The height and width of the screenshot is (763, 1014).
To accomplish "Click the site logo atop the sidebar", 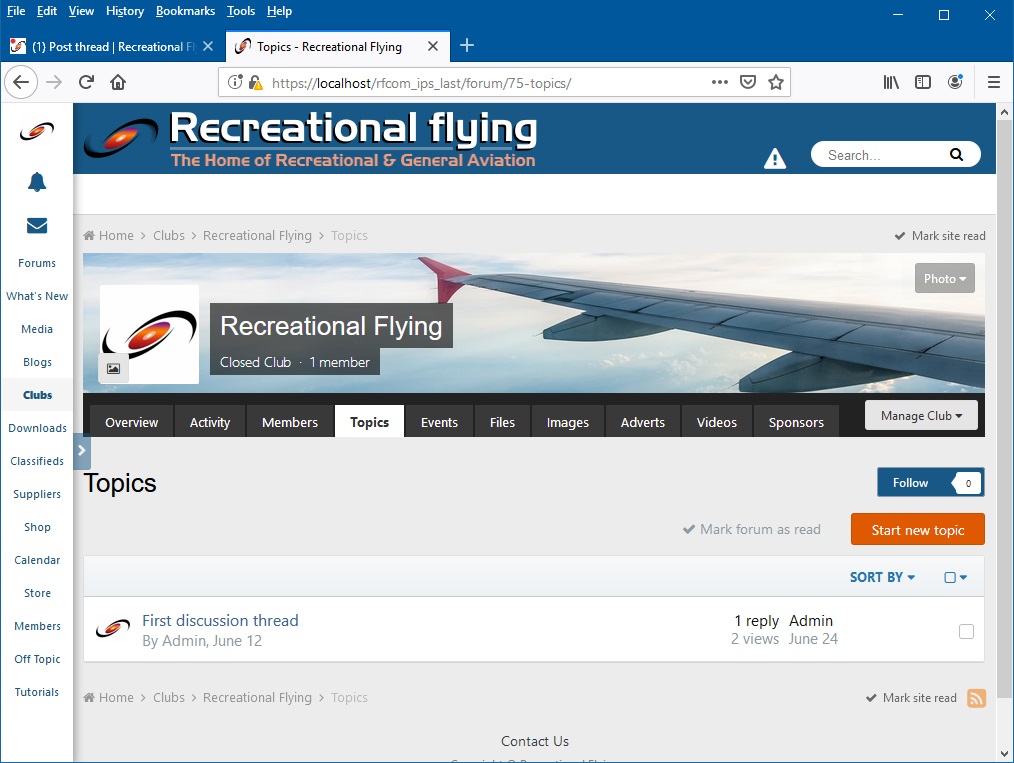I will tap(37, 131).
